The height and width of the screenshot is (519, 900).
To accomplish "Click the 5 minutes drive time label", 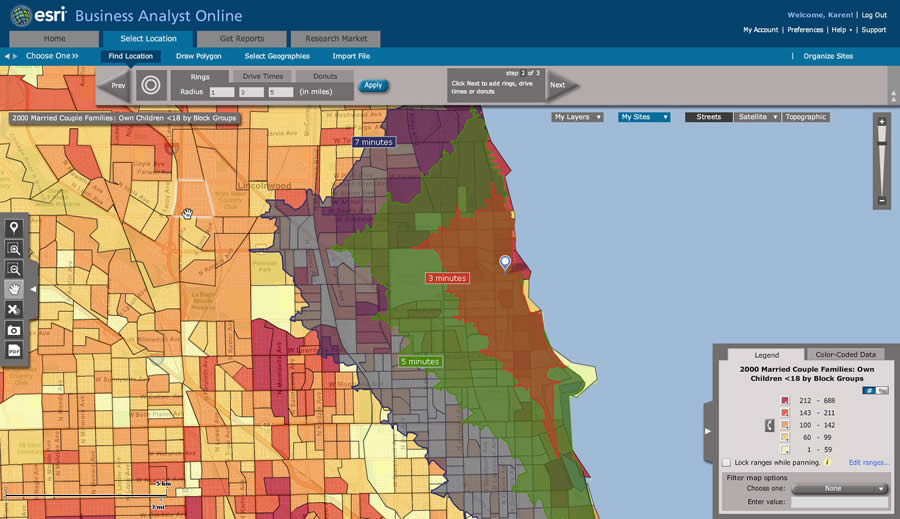I will coord(420,362).
